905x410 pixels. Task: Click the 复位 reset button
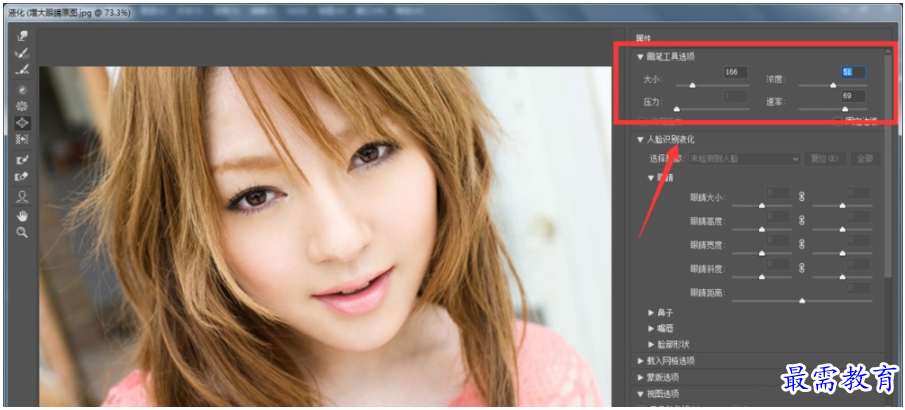(825, 158)
